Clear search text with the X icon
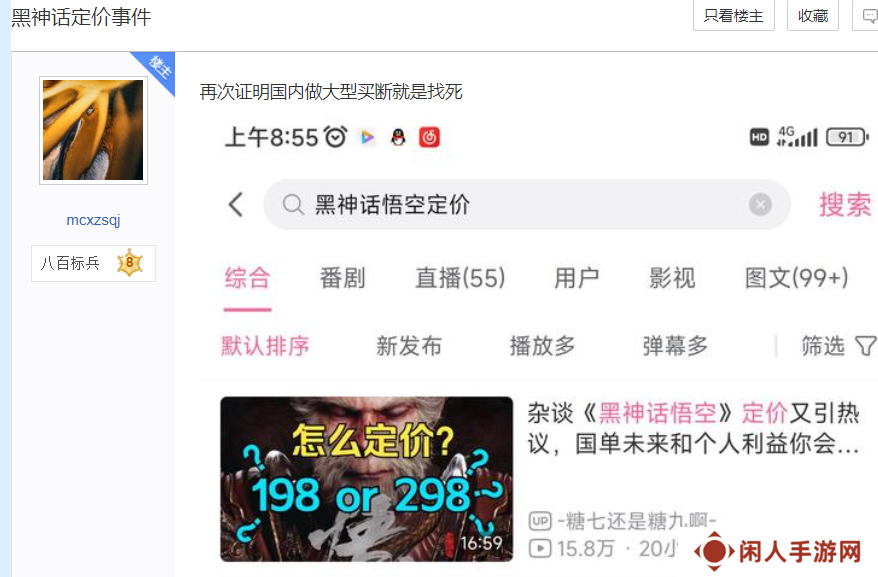Image resolution: width=878 pixels, height=577 pixels. [x=760, y=204]
